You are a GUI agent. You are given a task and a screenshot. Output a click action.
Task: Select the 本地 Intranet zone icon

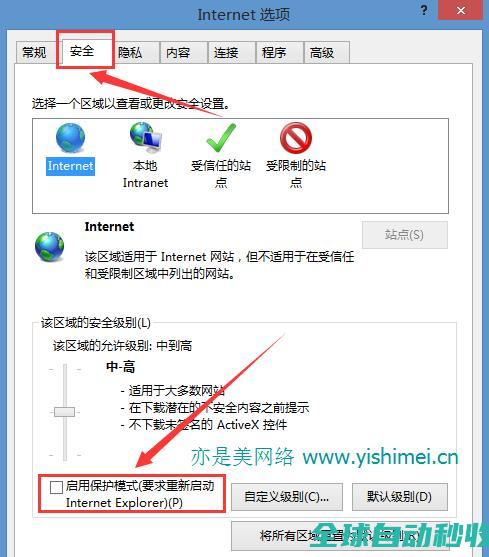tap(146, 136)
